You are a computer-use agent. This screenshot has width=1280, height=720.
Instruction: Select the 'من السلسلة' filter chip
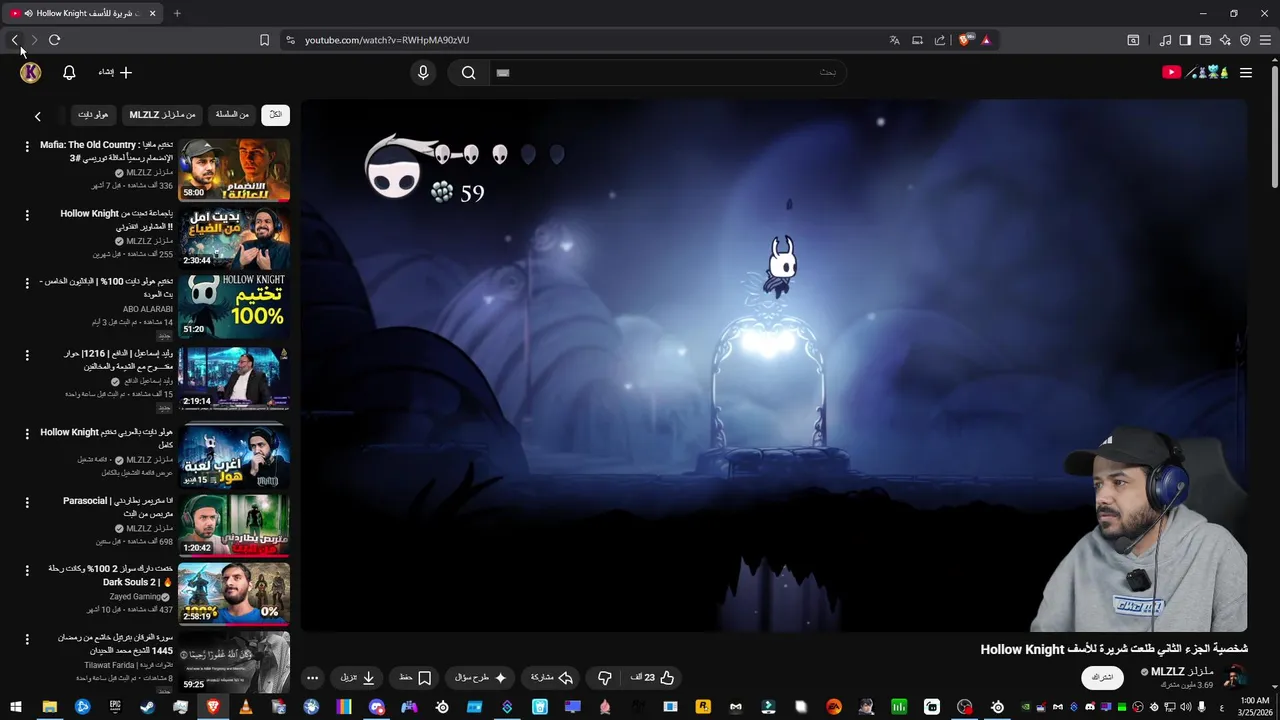click(x=232, y=115)
